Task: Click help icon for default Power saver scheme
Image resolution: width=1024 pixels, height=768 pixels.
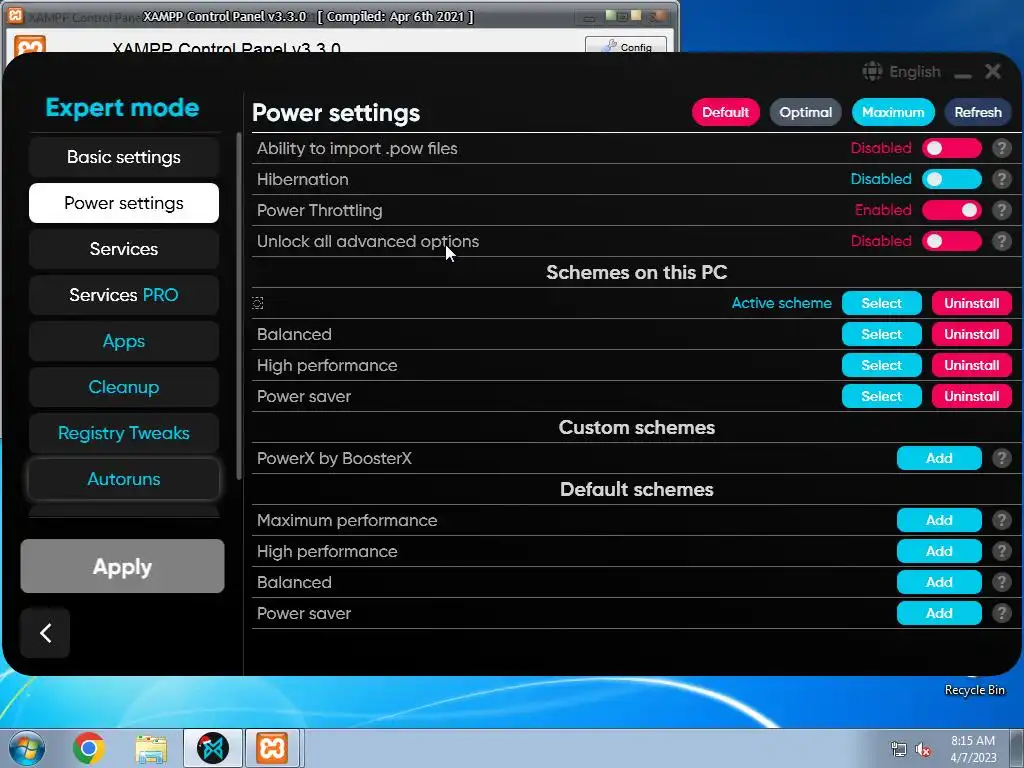Action: tap(1001, 613)
